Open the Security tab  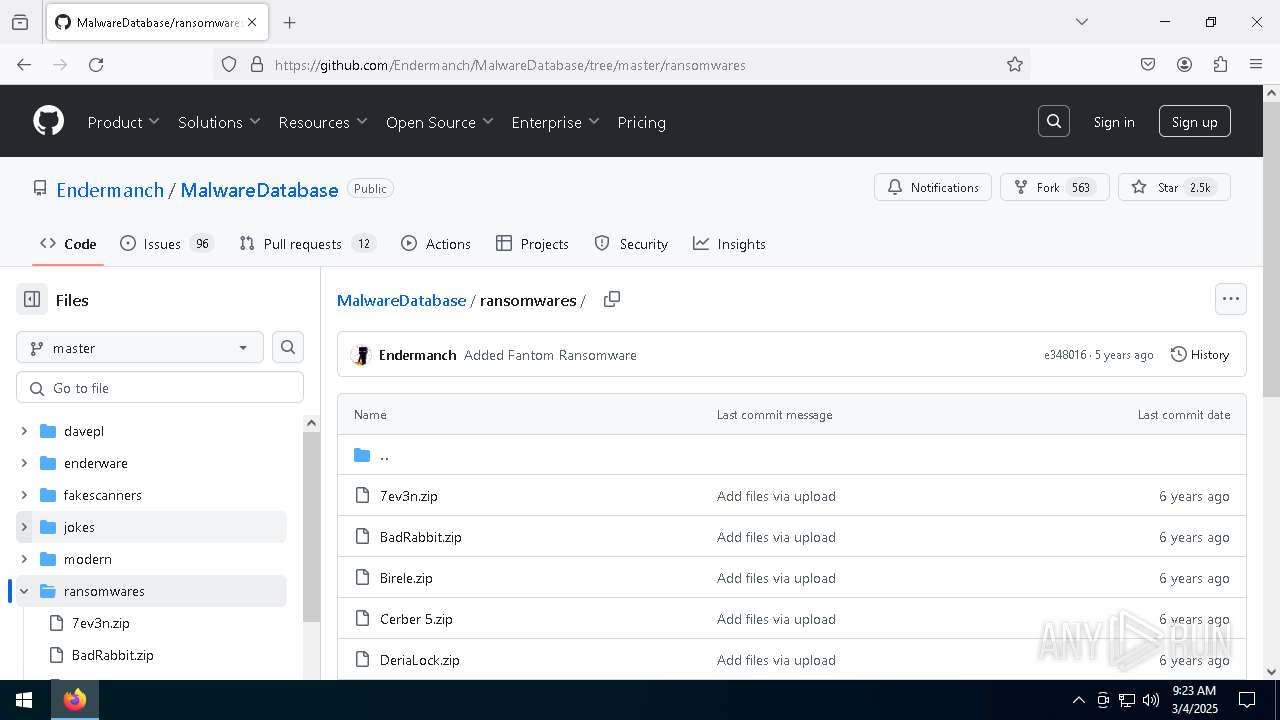click(631, 243)
